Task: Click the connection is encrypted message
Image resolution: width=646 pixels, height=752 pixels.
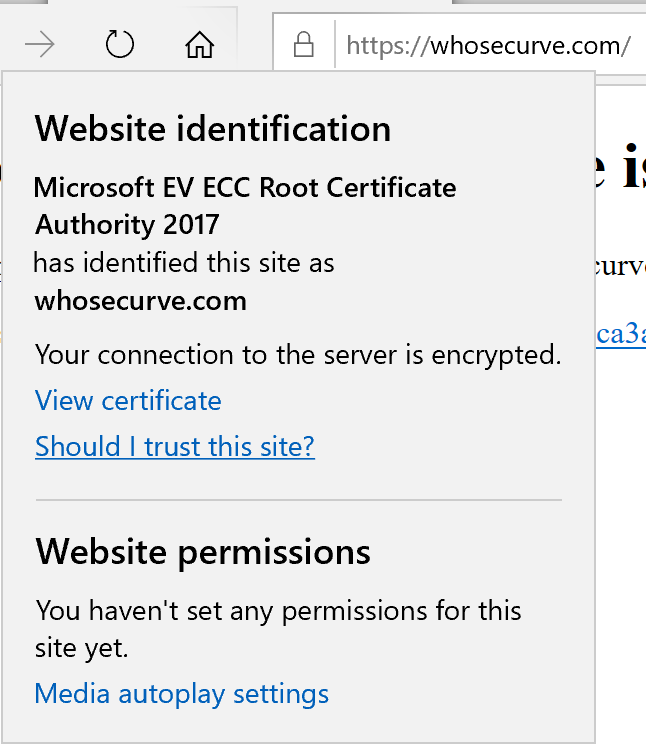Action: [297, 354]
